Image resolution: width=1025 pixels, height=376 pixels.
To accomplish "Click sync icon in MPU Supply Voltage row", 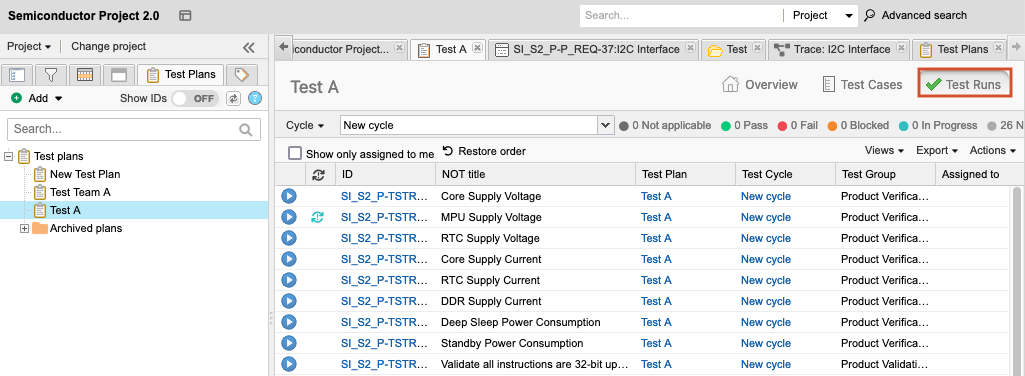I will click(317, 217).
